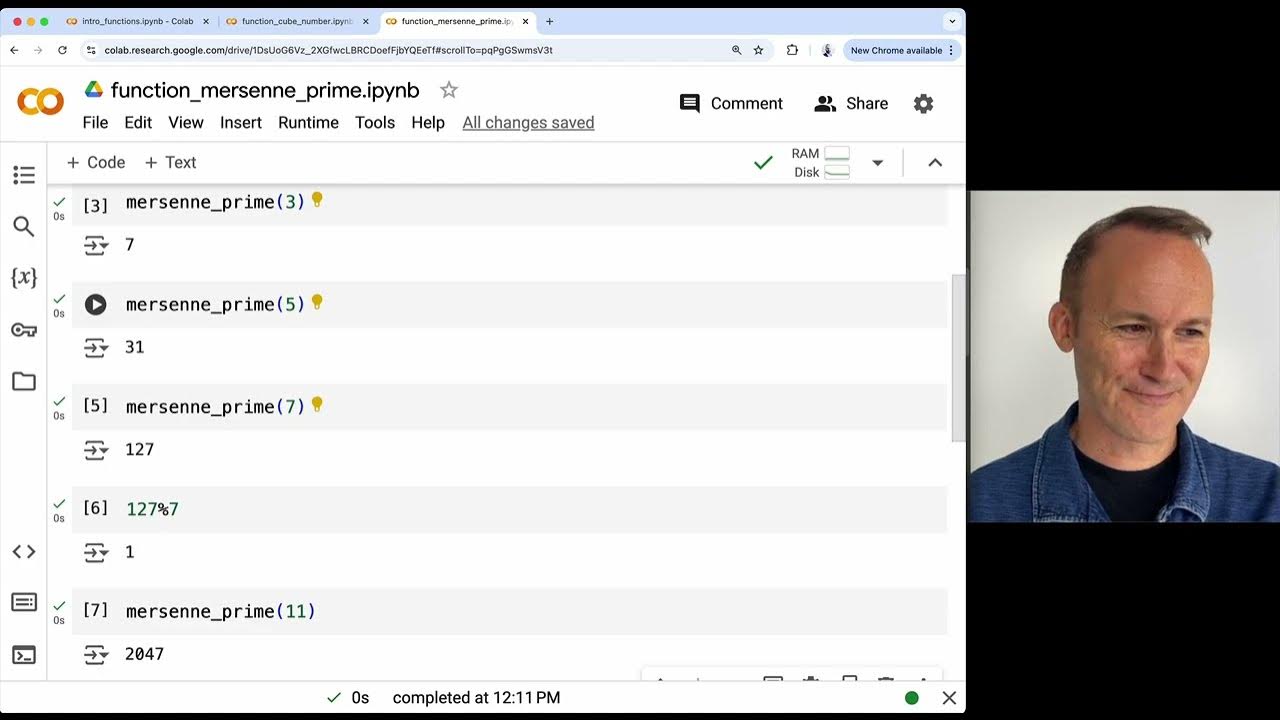
Task: Click the All changes saved link
Action: point(528,123)
